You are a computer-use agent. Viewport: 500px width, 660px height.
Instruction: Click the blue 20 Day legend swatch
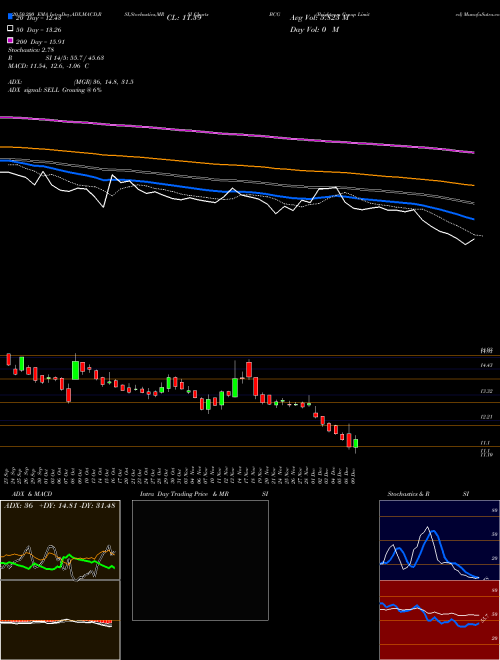(10, 17)
